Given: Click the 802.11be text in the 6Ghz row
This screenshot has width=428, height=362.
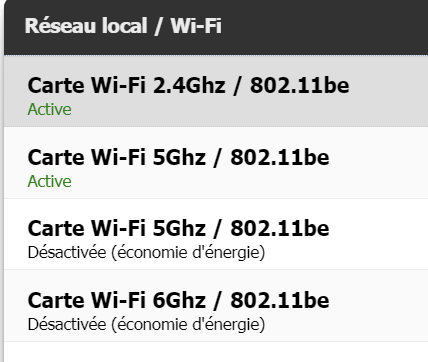Looking at the screenshot, I should click(x=280, y=300).
